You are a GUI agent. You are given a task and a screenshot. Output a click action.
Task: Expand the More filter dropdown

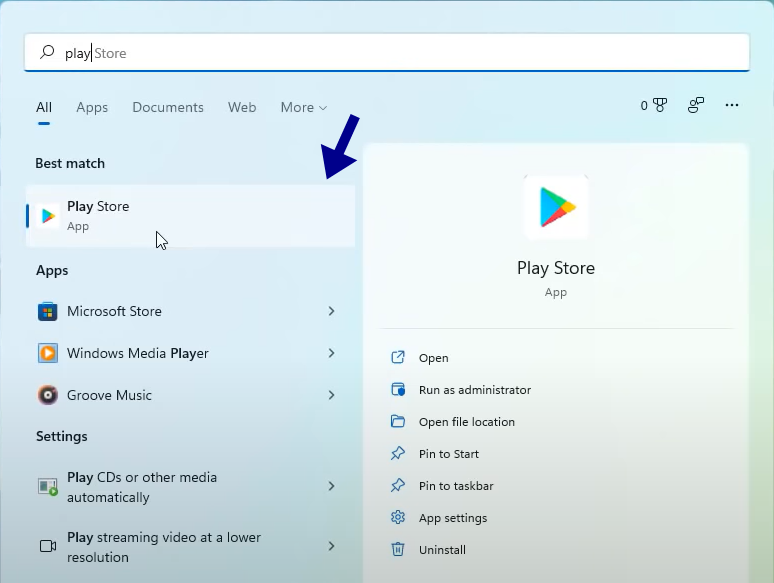[304, 107]
